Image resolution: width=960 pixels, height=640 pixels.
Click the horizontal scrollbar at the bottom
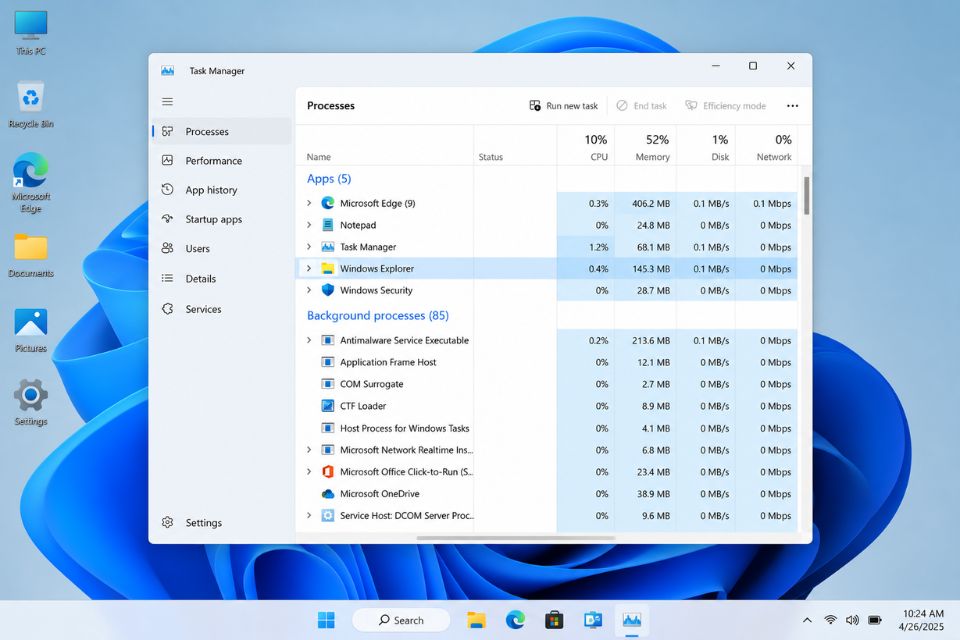pos(516,538)
